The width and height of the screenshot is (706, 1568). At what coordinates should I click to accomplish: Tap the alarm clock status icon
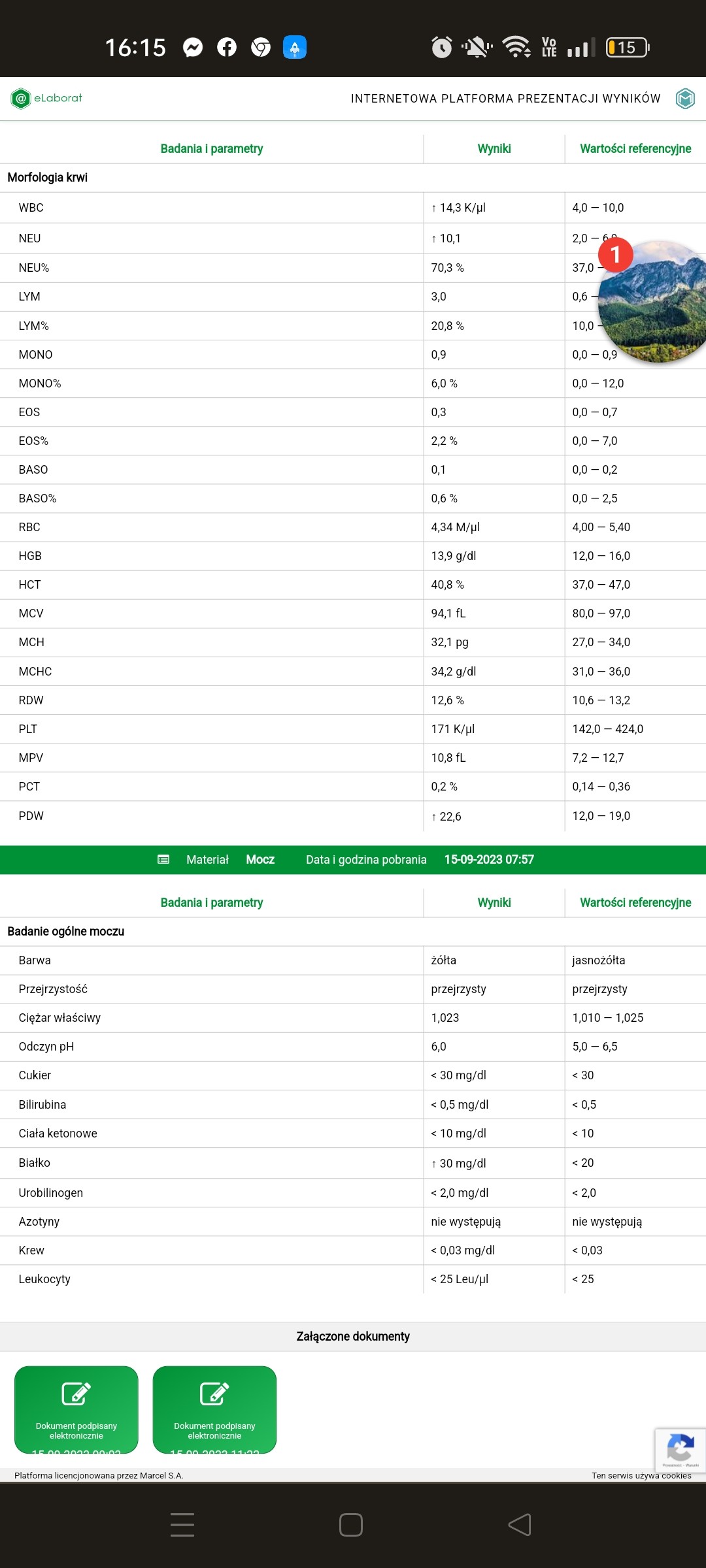coord(442,47)
